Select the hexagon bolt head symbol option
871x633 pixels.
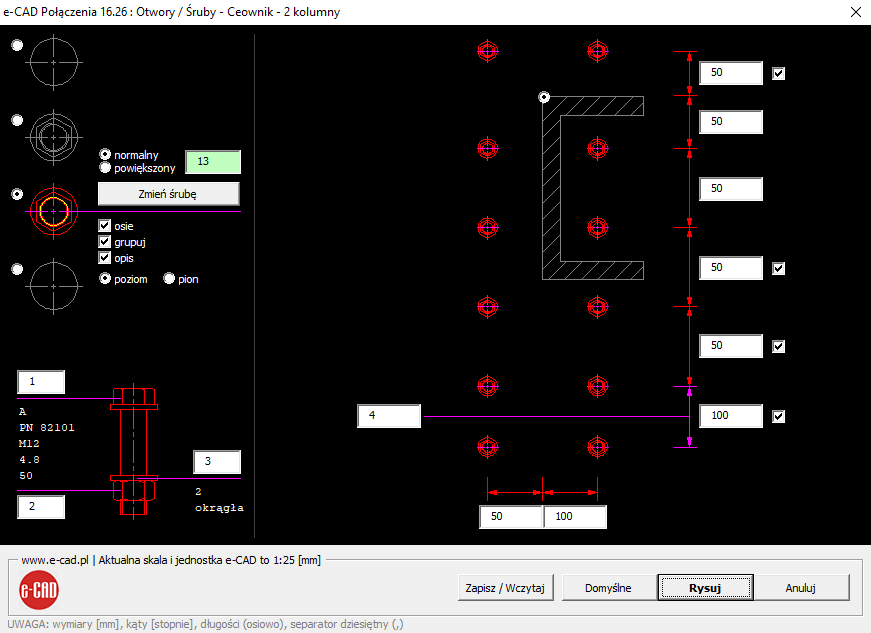pos(17,120)
